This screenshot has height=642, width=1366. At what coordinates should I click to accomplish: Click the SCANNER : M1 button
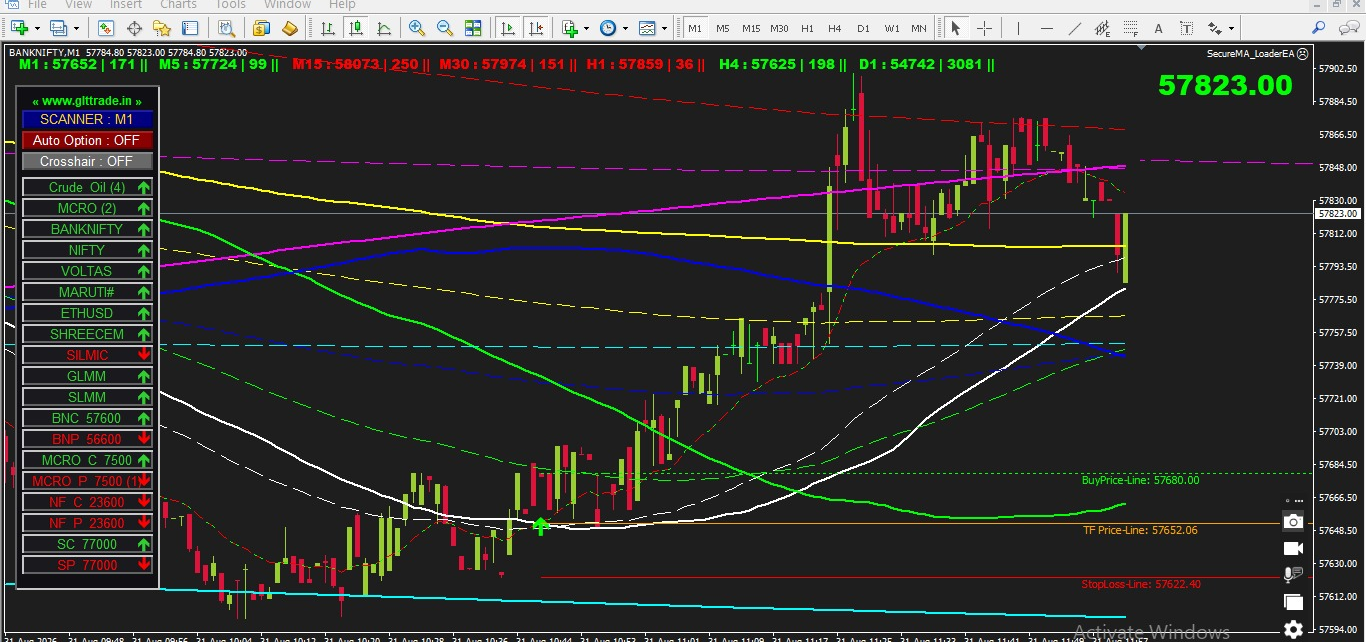pos(87,119)
